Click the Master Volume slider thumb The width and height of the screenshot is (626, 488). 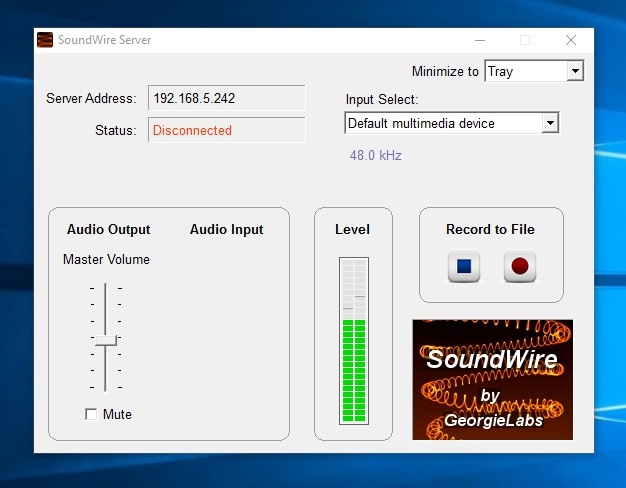106,340
